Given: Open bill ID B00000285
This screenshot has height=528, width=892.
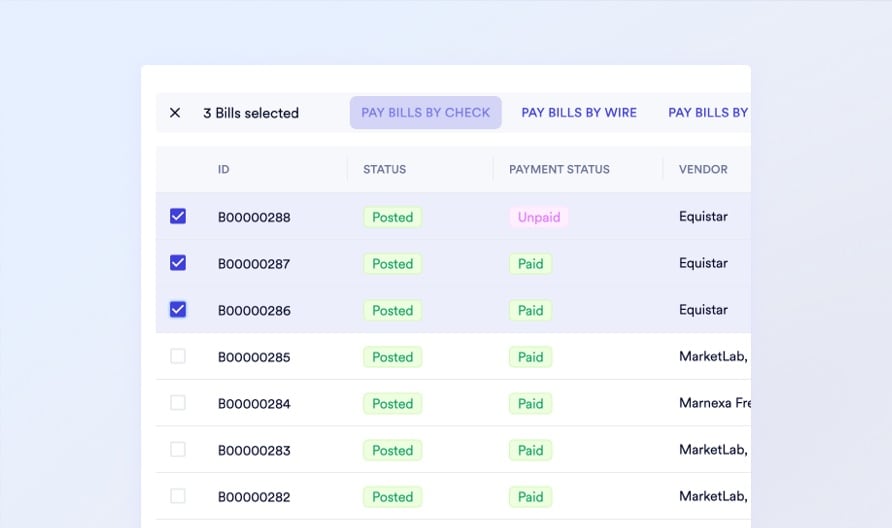Looking at the screenshot, I should coord(254,357).
